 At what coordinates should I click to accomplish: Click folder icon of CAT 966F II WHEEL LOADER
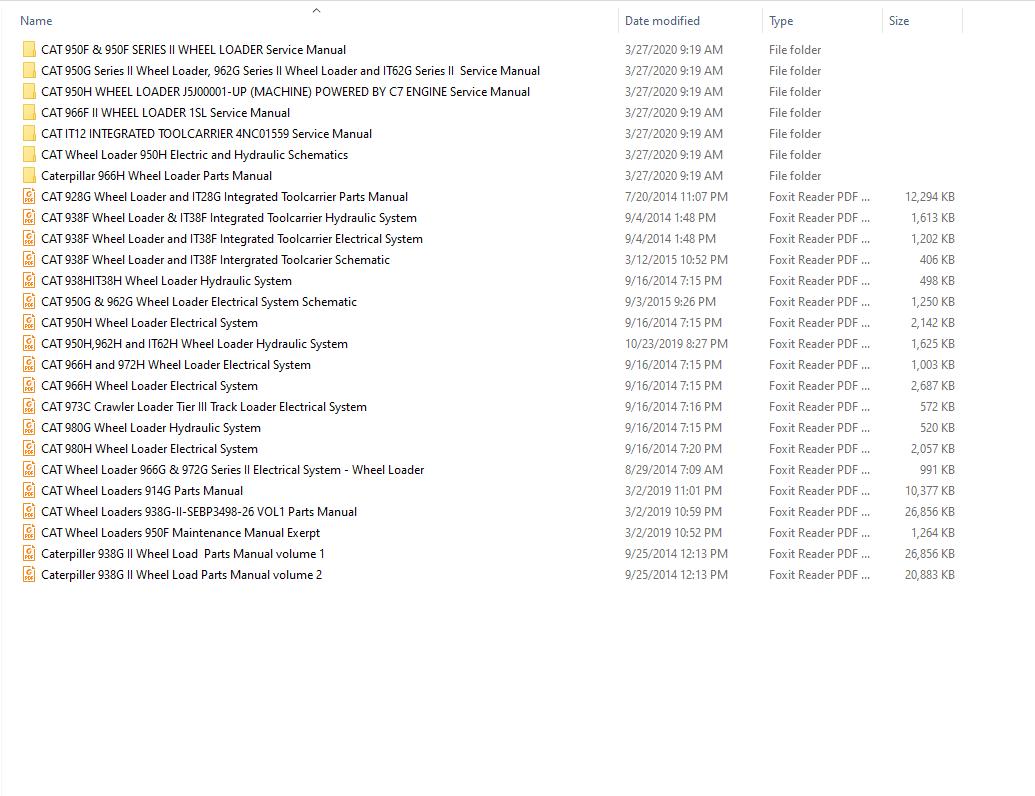tap(29, 113)
